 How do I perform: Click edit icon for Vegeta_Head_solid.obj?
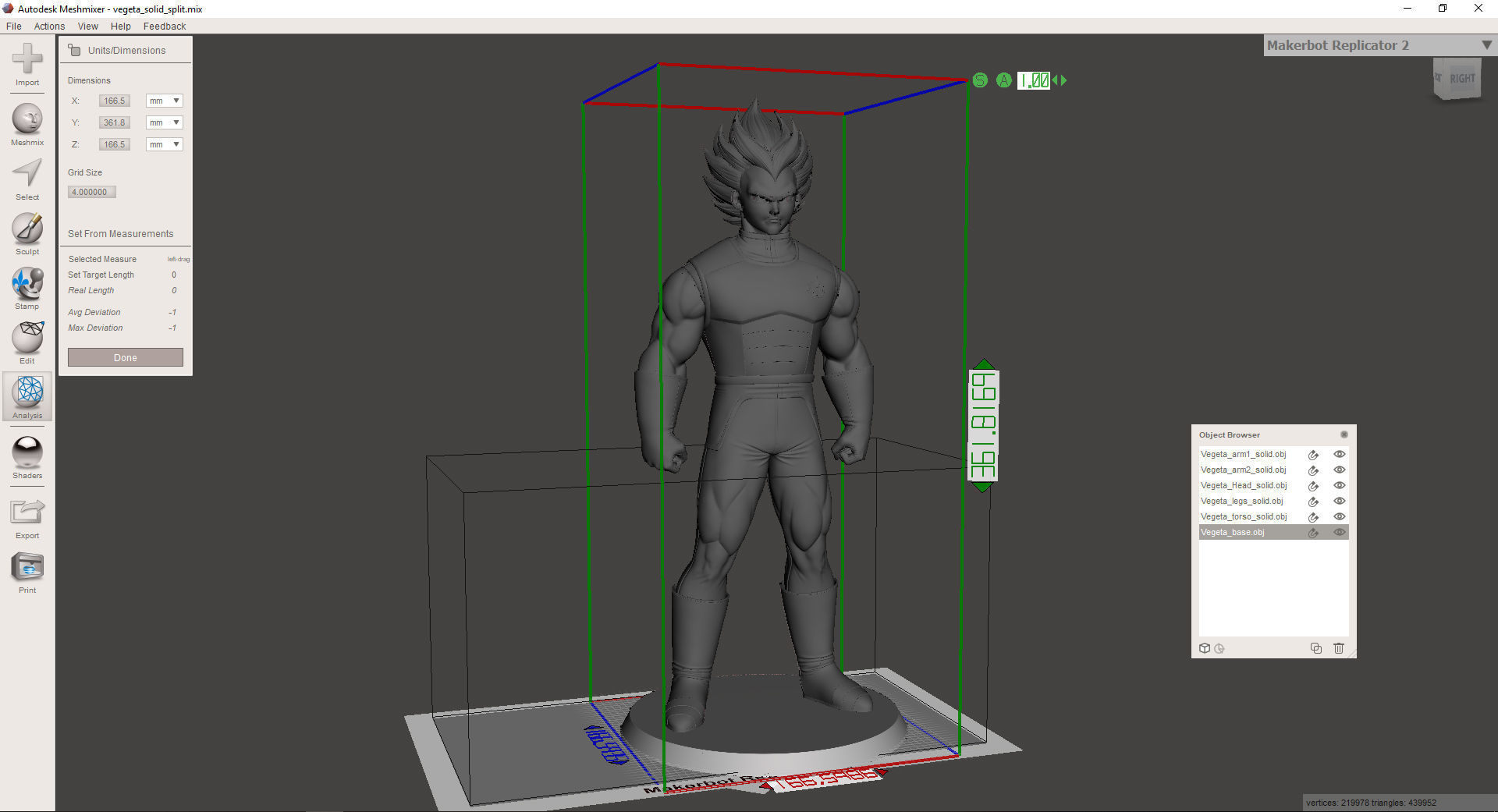click(1314, 486)
